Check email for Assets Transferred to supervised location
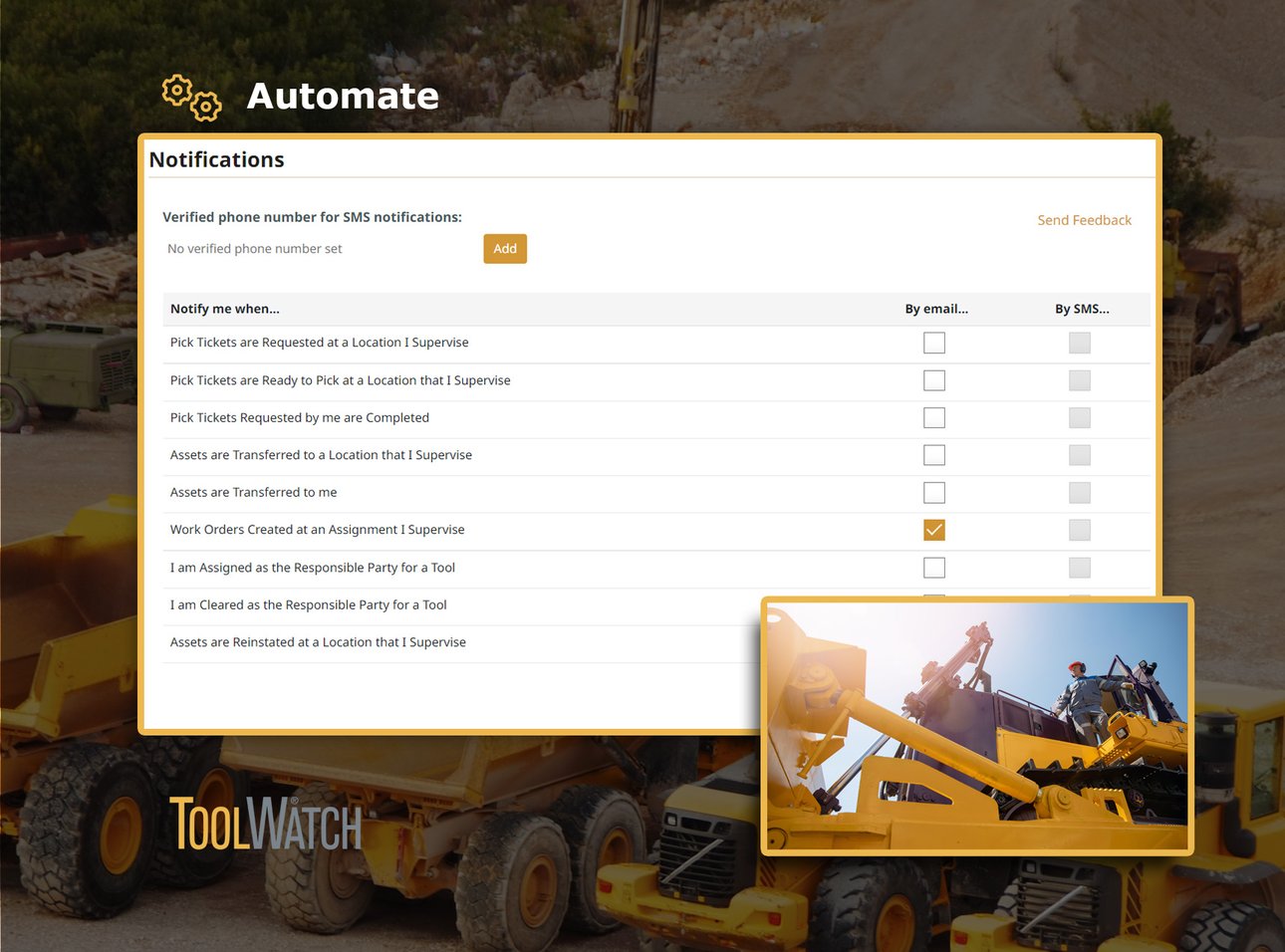The image size is (1285, 952). 934,454
